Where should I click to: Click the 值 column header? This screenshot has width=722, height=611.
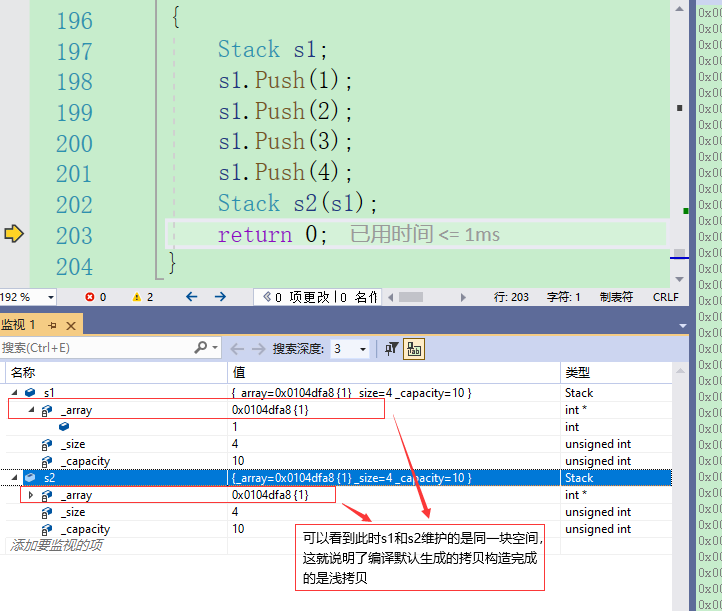click(x=394, y=372)
